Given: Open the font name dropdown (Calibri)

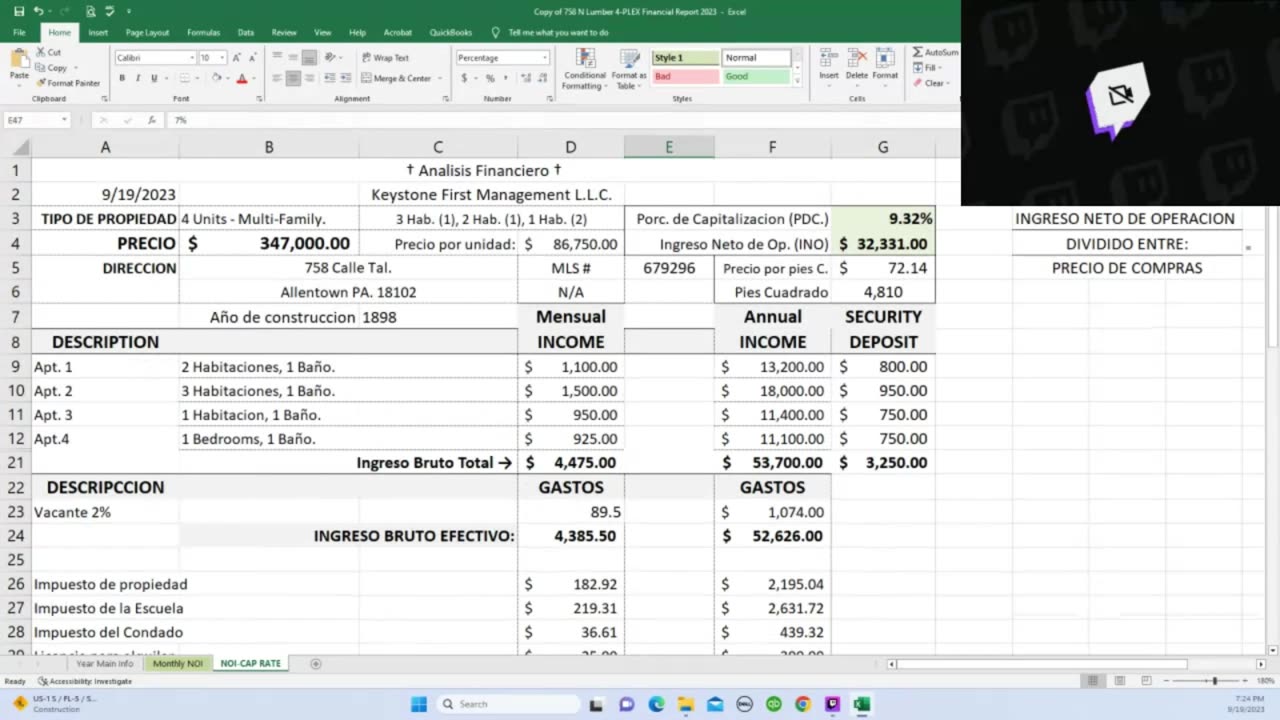Looking at the screenshot, I should click(x=192, y=58).
